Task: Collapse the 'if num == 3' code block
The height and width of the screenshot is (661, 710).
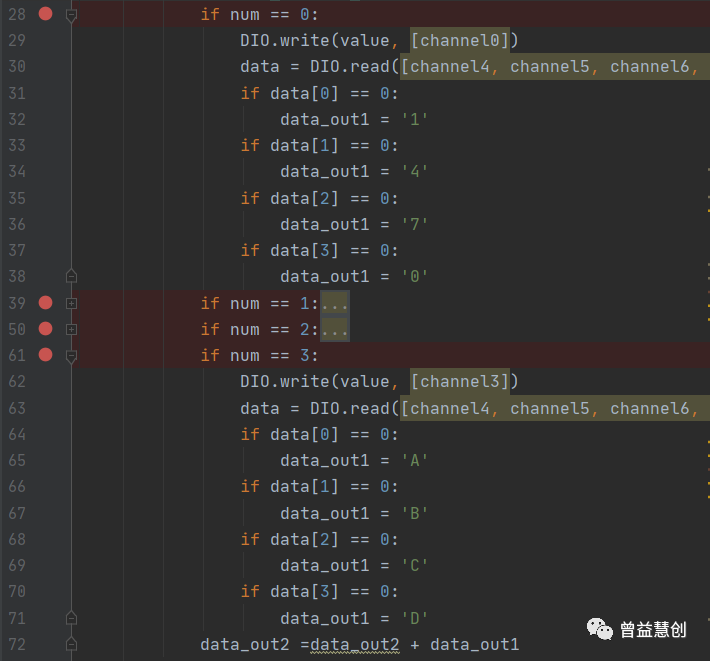Action: (x=71, y=357)
